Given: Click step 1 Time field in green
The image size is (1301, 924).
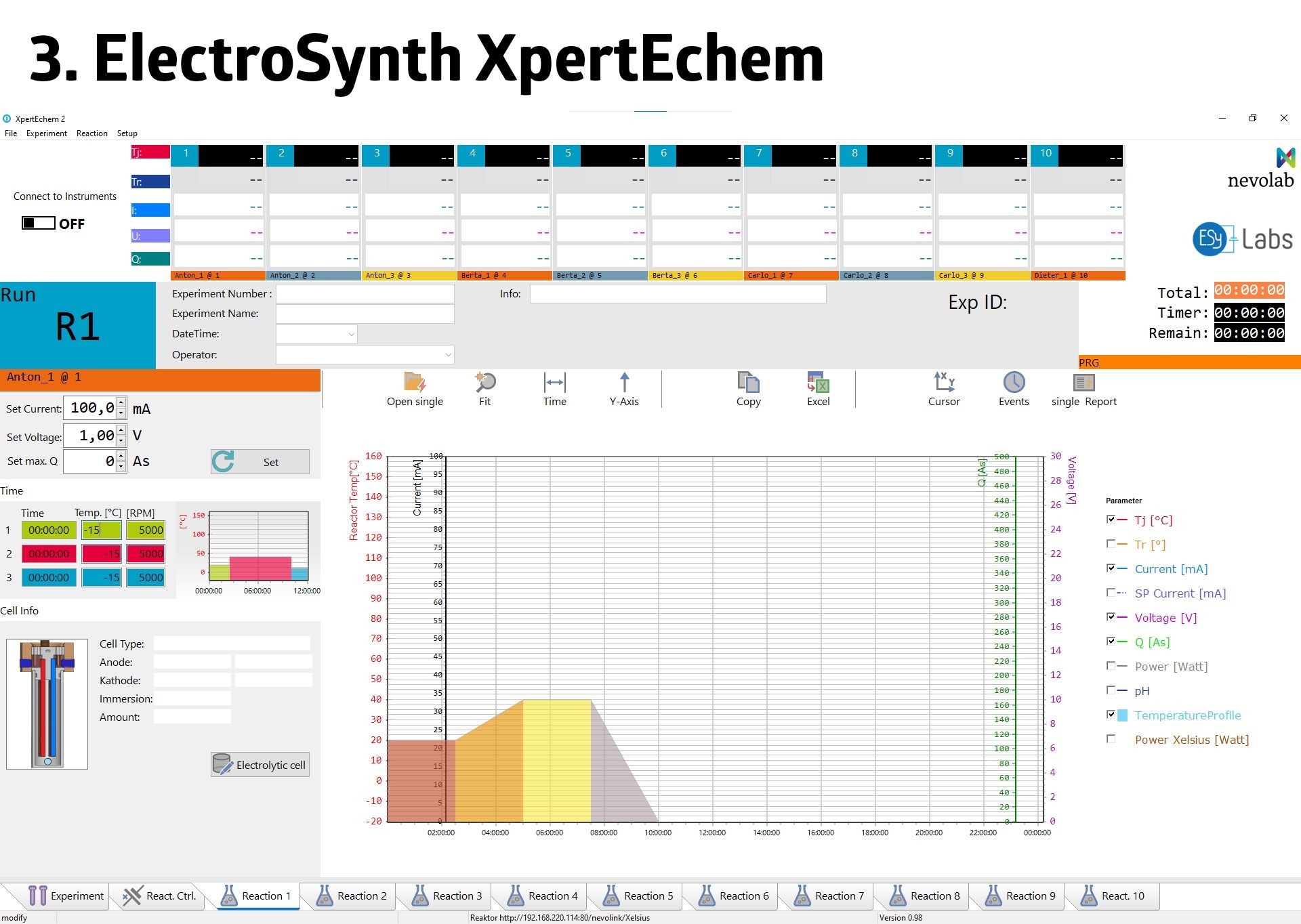Looking at the screenshot, I should point(49,530).
